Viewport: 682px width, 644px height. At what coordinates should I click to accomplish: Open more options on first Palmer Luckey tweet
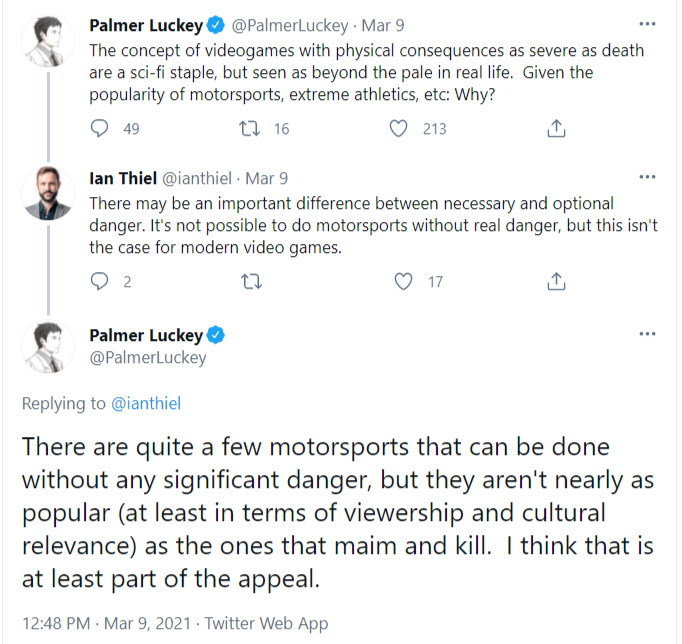(647, 23)
